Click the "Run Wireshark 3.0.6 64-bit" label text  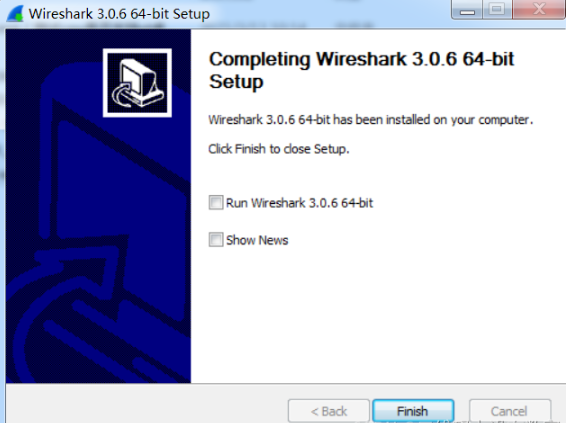pos(299,203)
